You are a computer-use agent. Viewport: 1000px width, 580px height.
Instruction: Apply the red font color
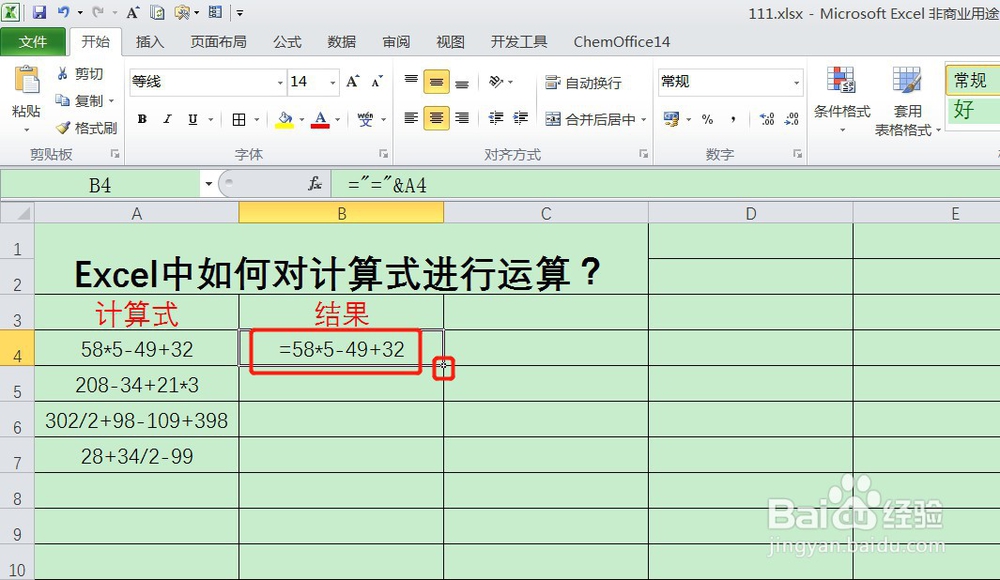tap(320, 119)
